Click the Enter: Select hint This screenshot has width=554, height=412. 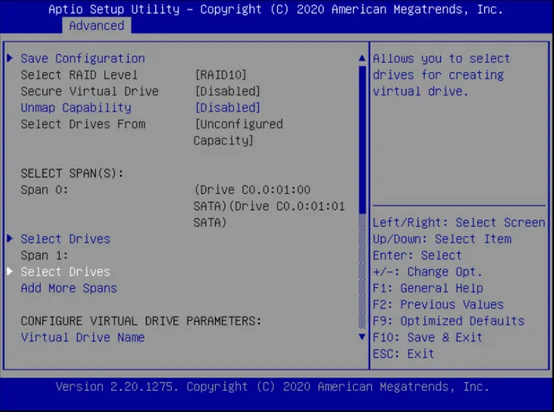(x=417, y=255)
